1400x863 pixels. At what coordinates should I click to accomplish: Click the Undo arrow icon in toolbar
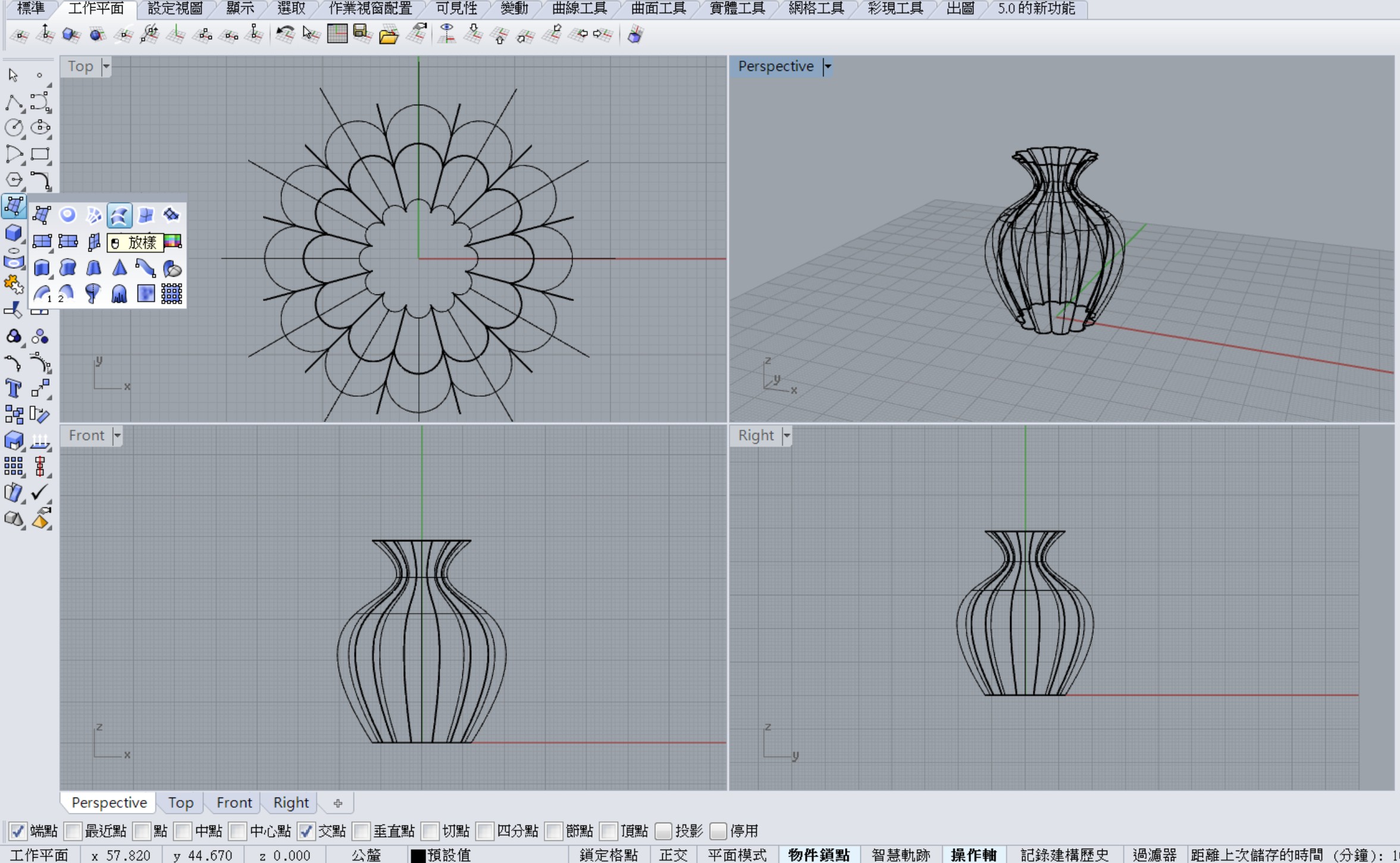(x=285, y=33)
